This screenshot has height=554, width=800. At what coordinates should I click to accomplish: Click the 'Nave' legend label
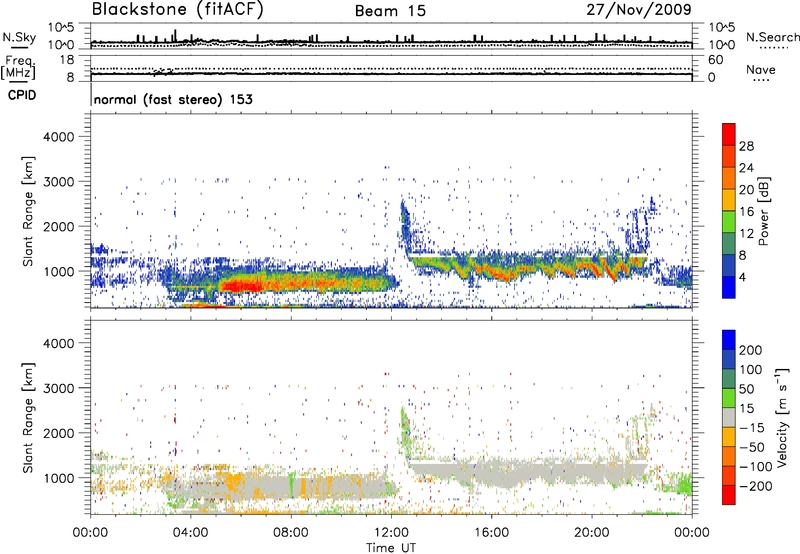[761, 70]
